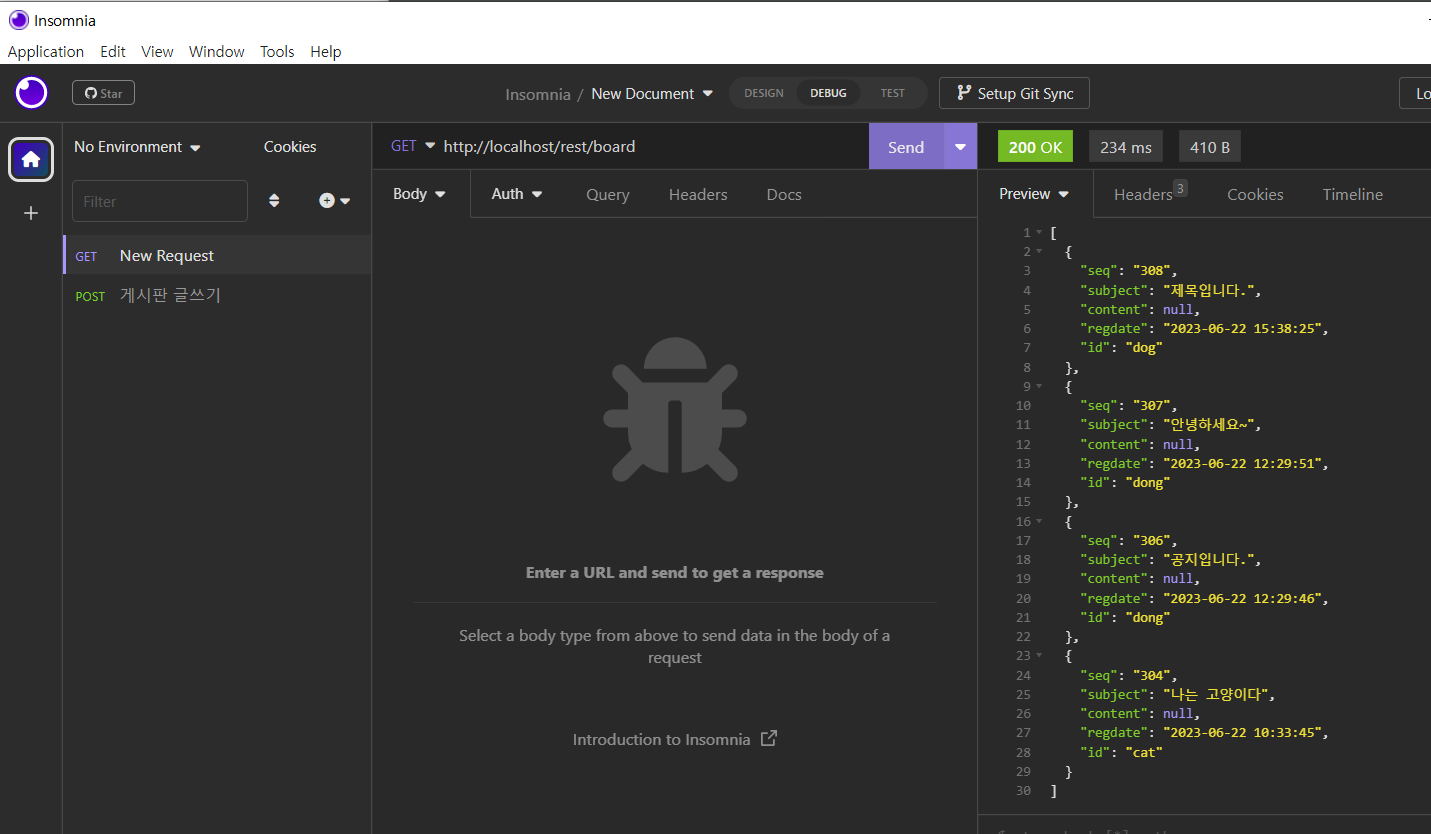This screenshot has height=834, width=1431.
Task: Open the View menu
Action: pos(157,51)
